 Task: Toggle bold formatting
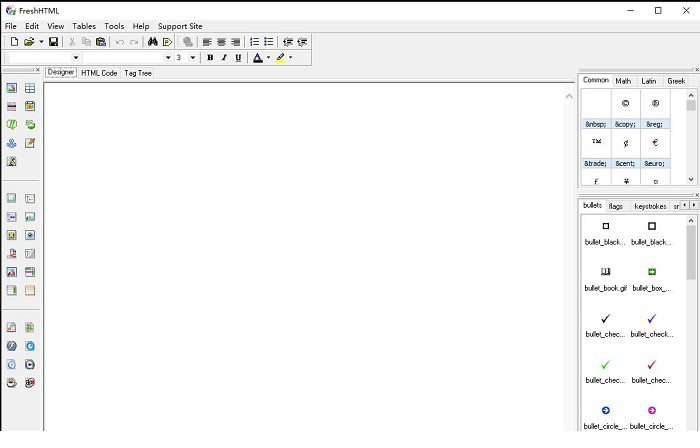coord(210,58)
